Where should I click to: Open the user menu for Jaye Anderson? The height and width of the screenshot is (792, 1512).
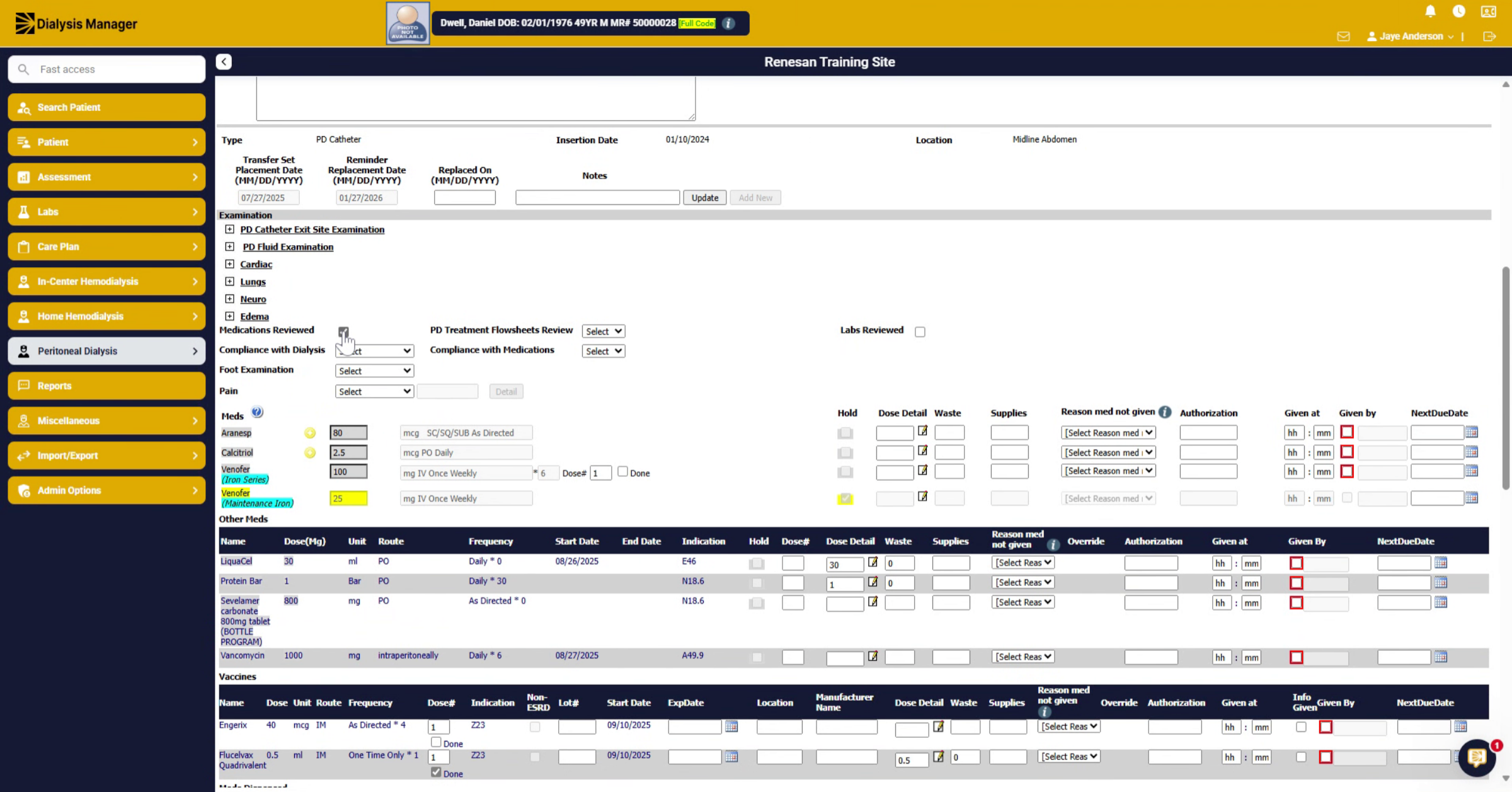(x=1410, y=37)
